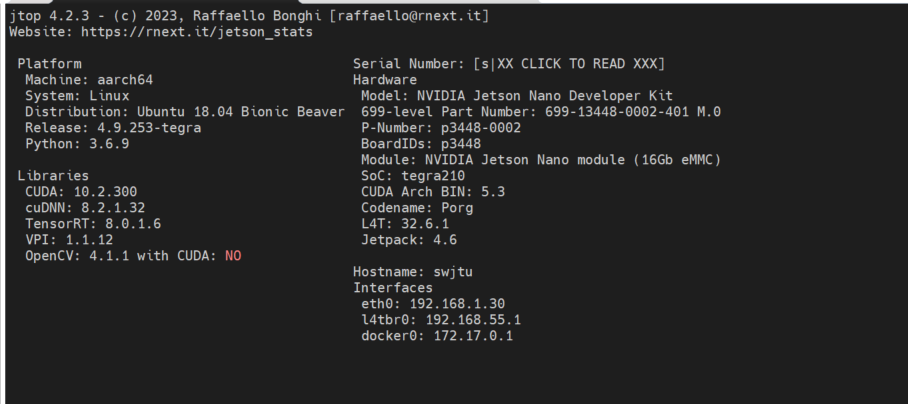This screenshot has width=908, height=404.
Task: Select the CUDA version 10.2.300 text
Action: (105, 192)
